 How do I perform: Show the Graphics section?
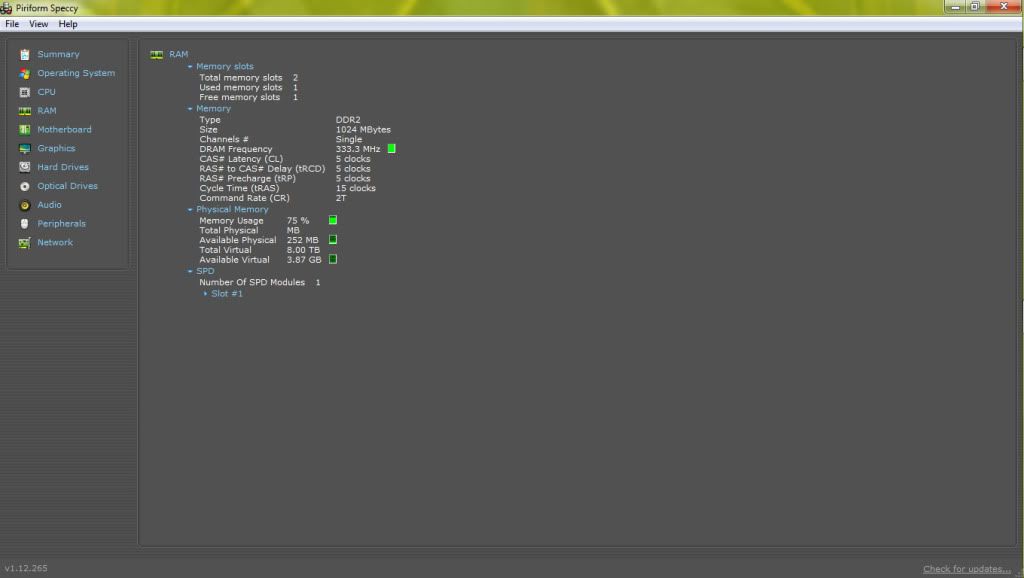[56, 148]
